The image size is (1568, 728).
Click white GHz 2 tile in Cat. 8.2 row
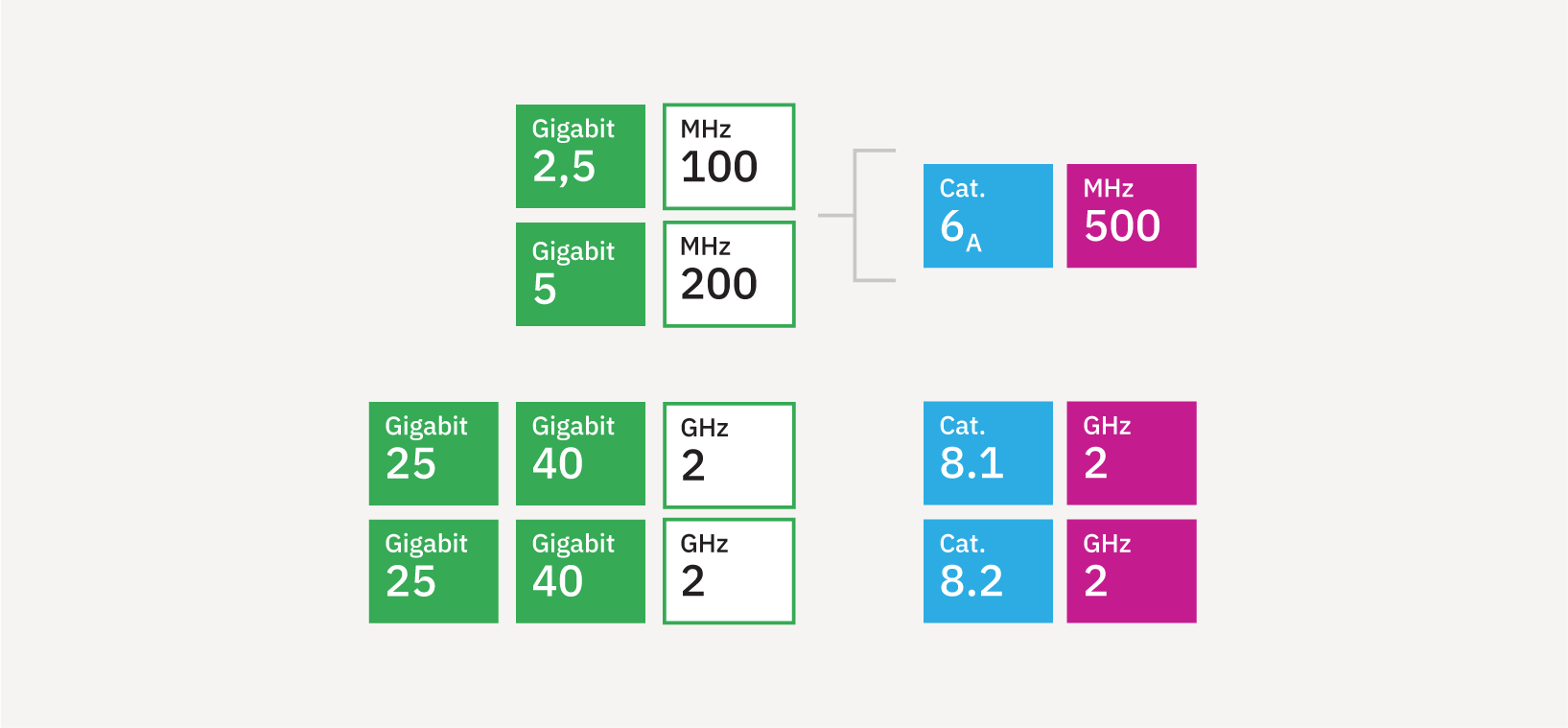point(729,572)
